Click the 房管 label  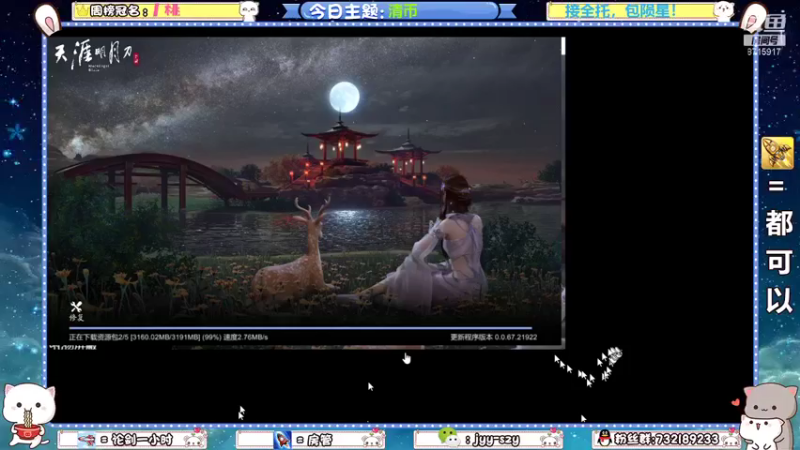[320, 439]
